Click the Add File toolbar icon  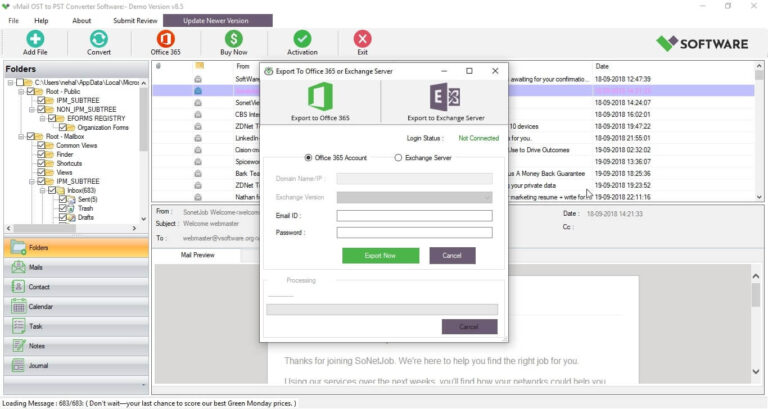point(35,39)
